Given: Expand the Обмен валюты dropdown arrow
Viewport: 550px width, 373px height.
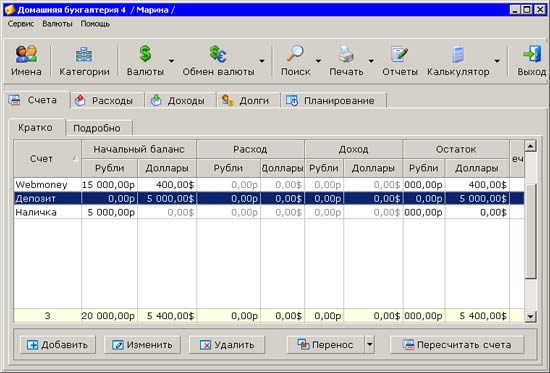Looking at the screenshot, I should pyautogui.click(x=262, y=61).
